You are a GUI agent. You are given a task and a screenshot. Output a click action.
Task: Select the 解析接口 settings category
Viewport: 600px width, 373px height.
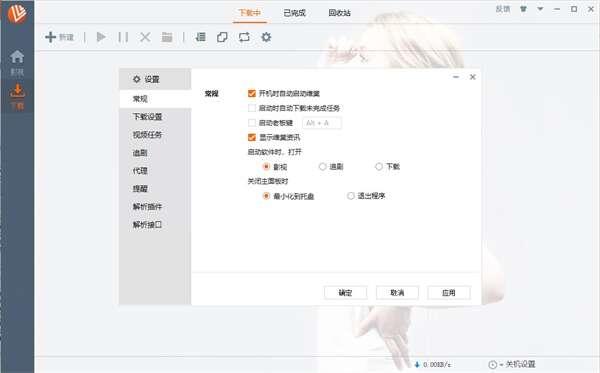[x=155, y=225]
